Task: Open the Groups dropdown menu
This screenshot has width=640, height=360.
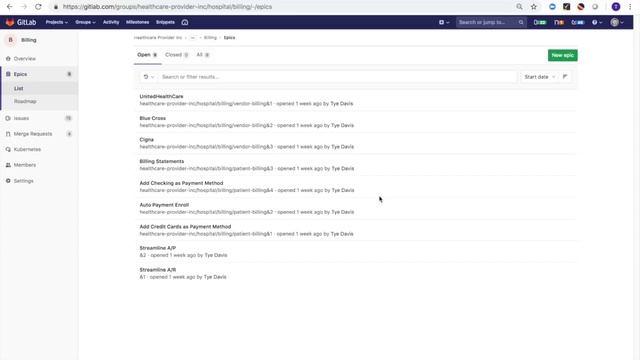Action: click(x=85, y=22)
